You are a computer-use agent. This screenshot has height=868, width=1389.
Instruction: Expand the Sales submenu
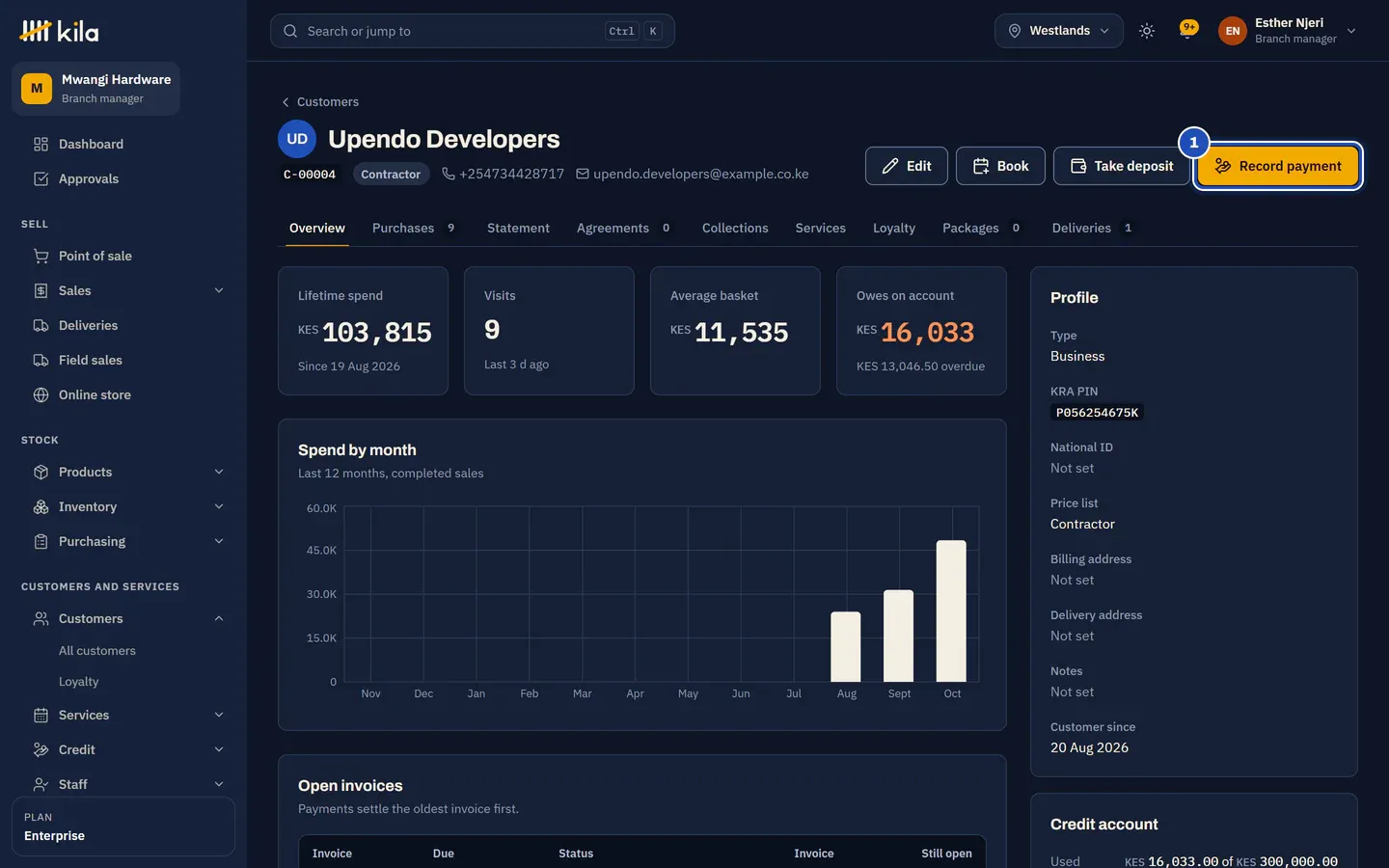click(219, 290)
